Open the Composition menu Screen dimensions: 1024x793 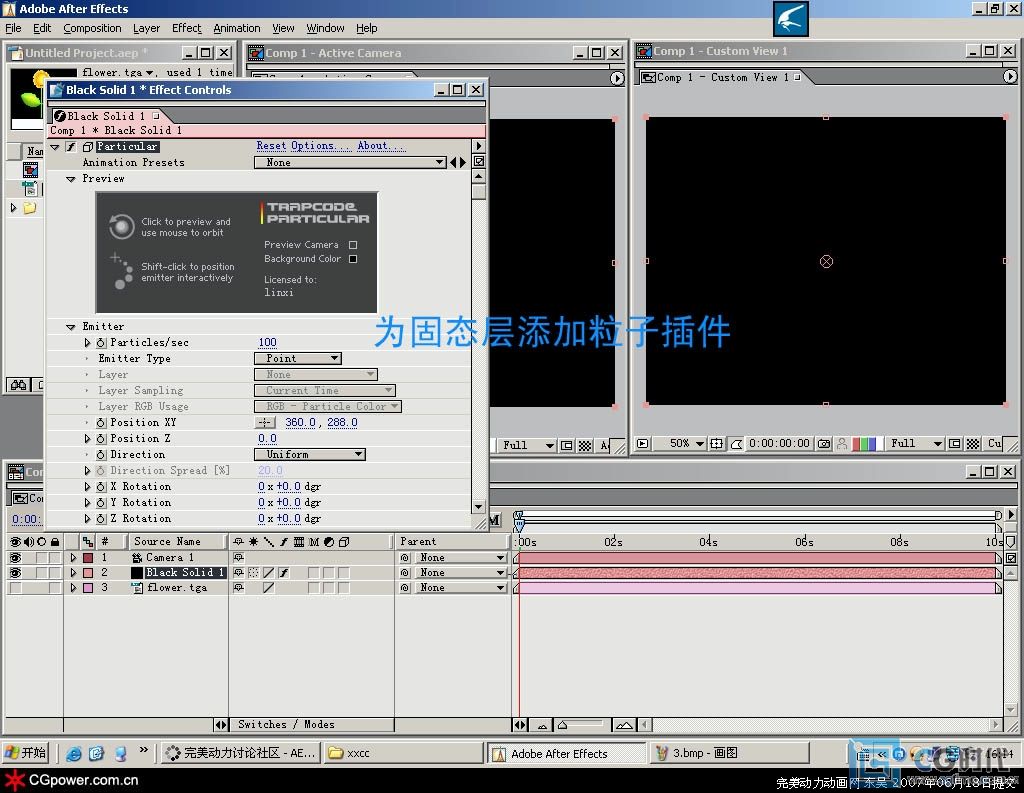click(92, 28)
